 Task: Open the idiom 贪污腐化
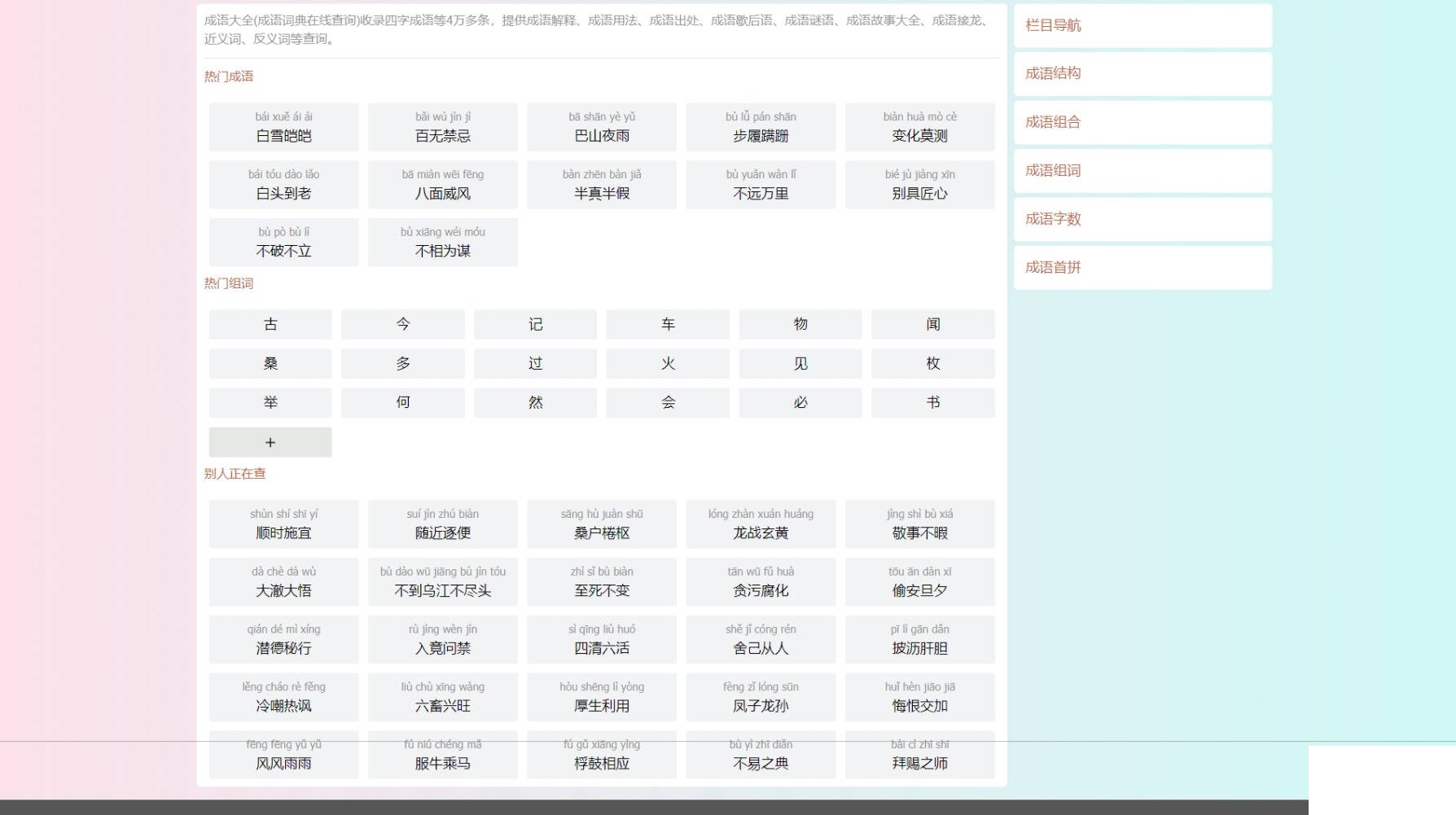tap(761, 582)
